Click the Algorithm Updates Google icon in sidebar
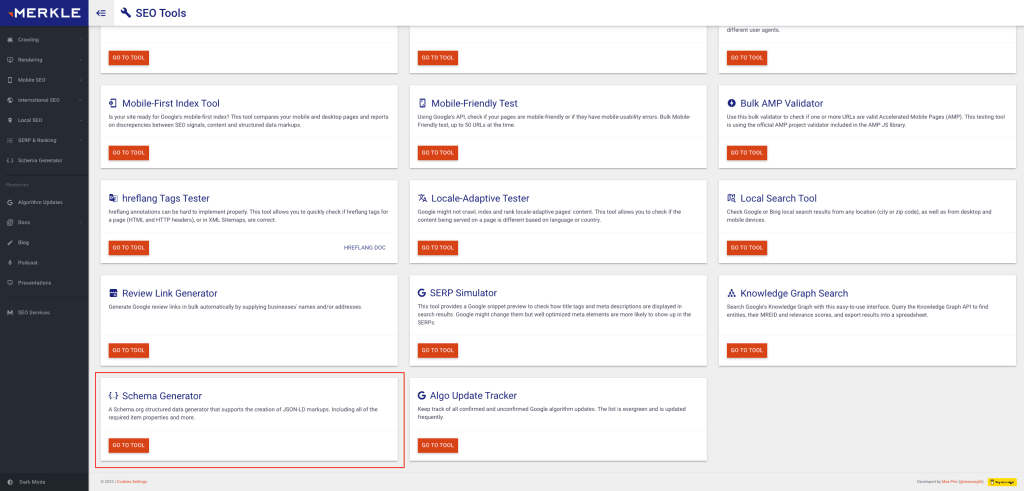The image size is (1024, 491). [10, 202]
